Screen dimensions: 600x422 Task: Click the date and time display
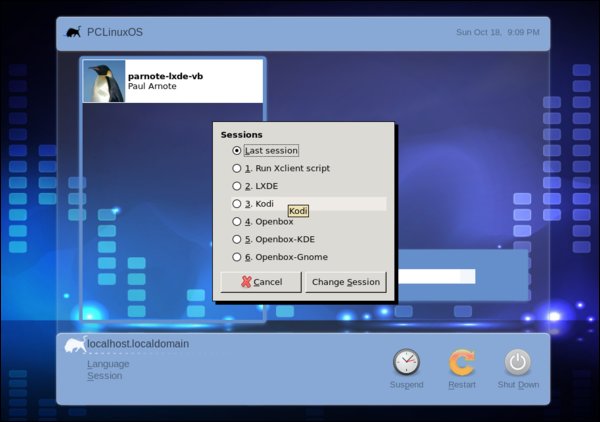[x=497, y=32]
